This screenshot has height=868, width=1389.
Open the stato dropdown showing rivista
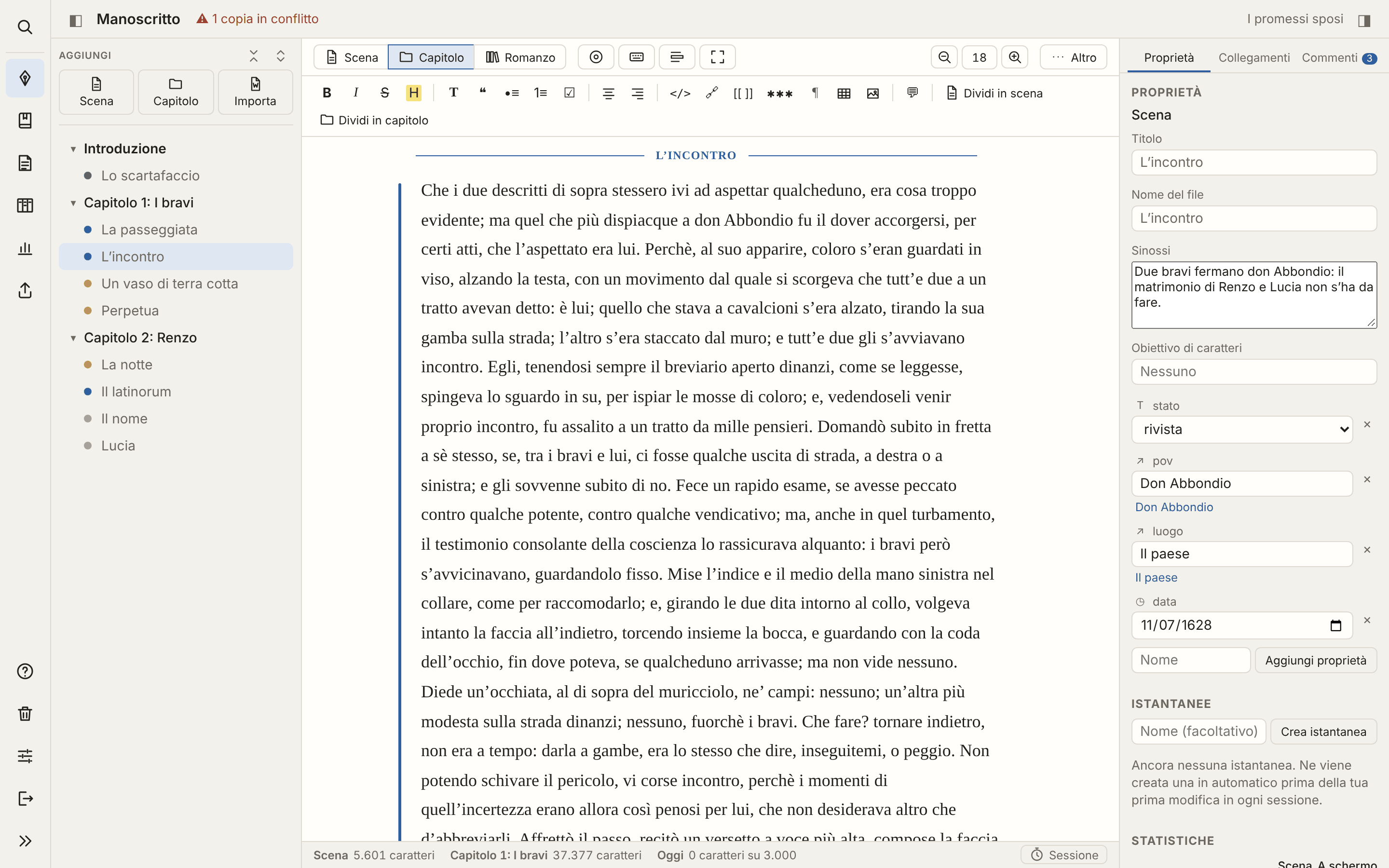coord(1242,429)
